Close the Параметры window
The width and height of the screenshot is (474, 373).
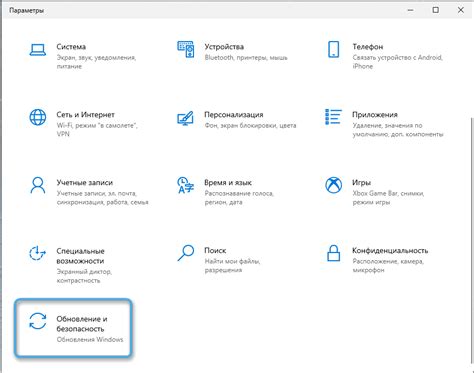461,10
